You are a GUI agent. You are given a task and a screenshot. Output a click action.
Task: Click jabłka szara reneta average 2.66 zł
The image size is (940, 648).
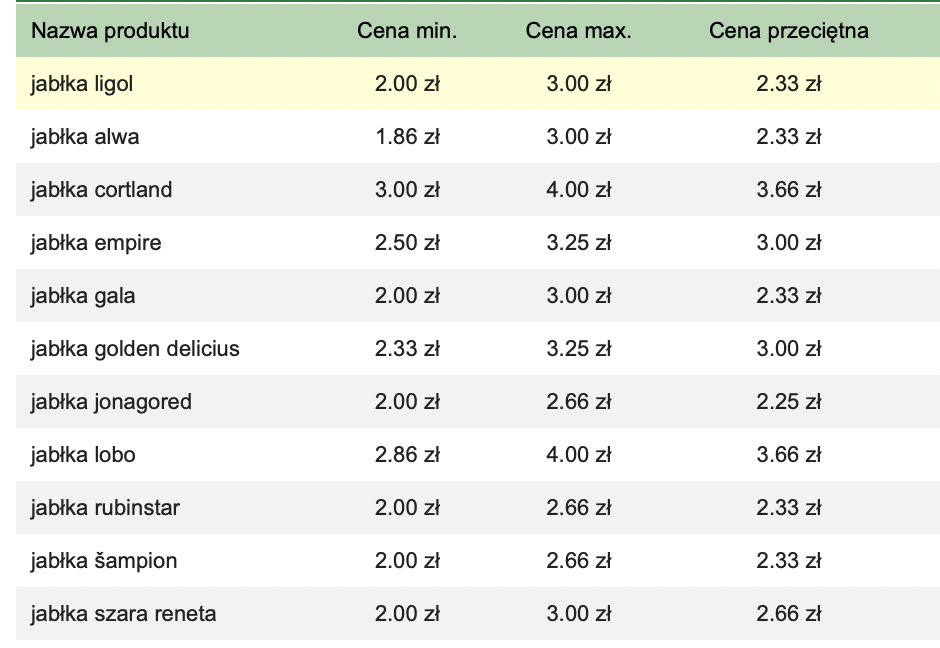pyautogui.click(x=788, y=614)
